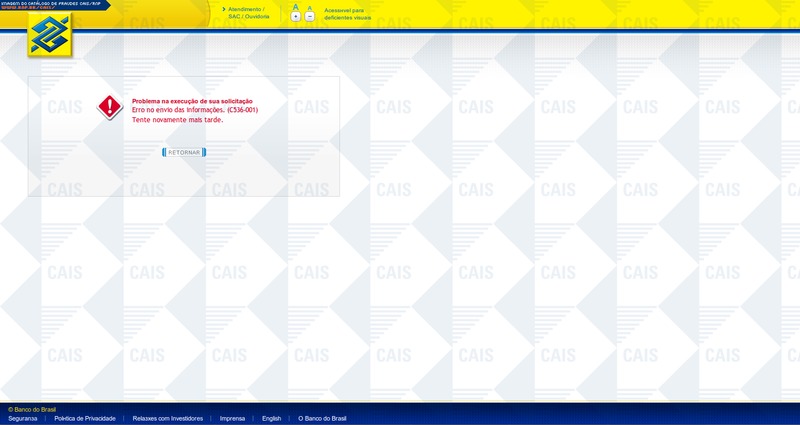
Task: Open the Segurança footer link
Action: (x=24, y=418)
